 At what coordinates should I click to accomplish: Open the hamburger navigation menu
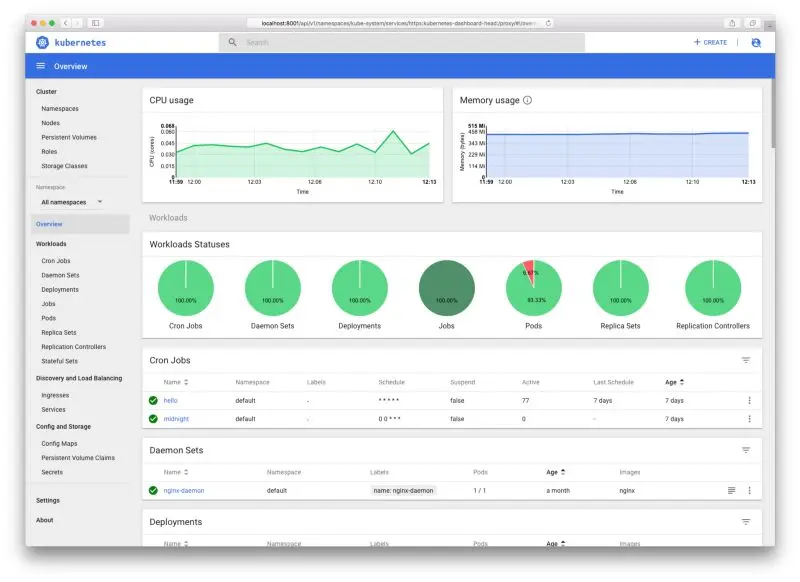(x=41, y=66)
